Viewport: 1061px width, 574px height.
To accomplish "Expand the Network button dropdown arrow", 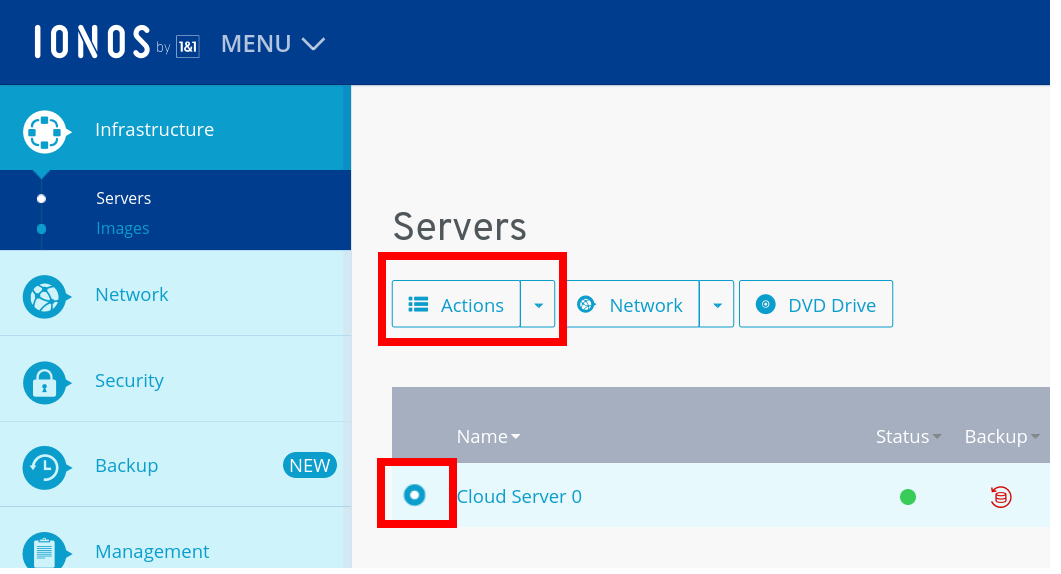I will point(717,305).
